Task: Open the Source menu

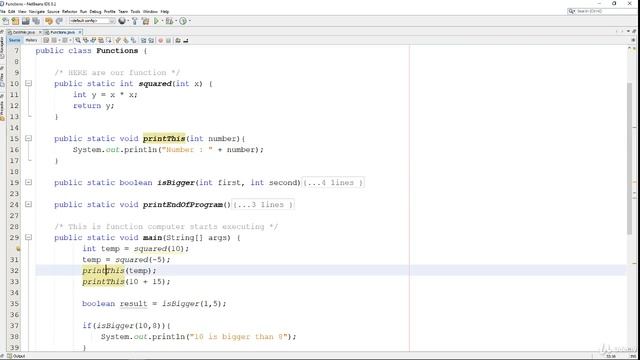Action: pyautogui.click(x=53, y=11)
